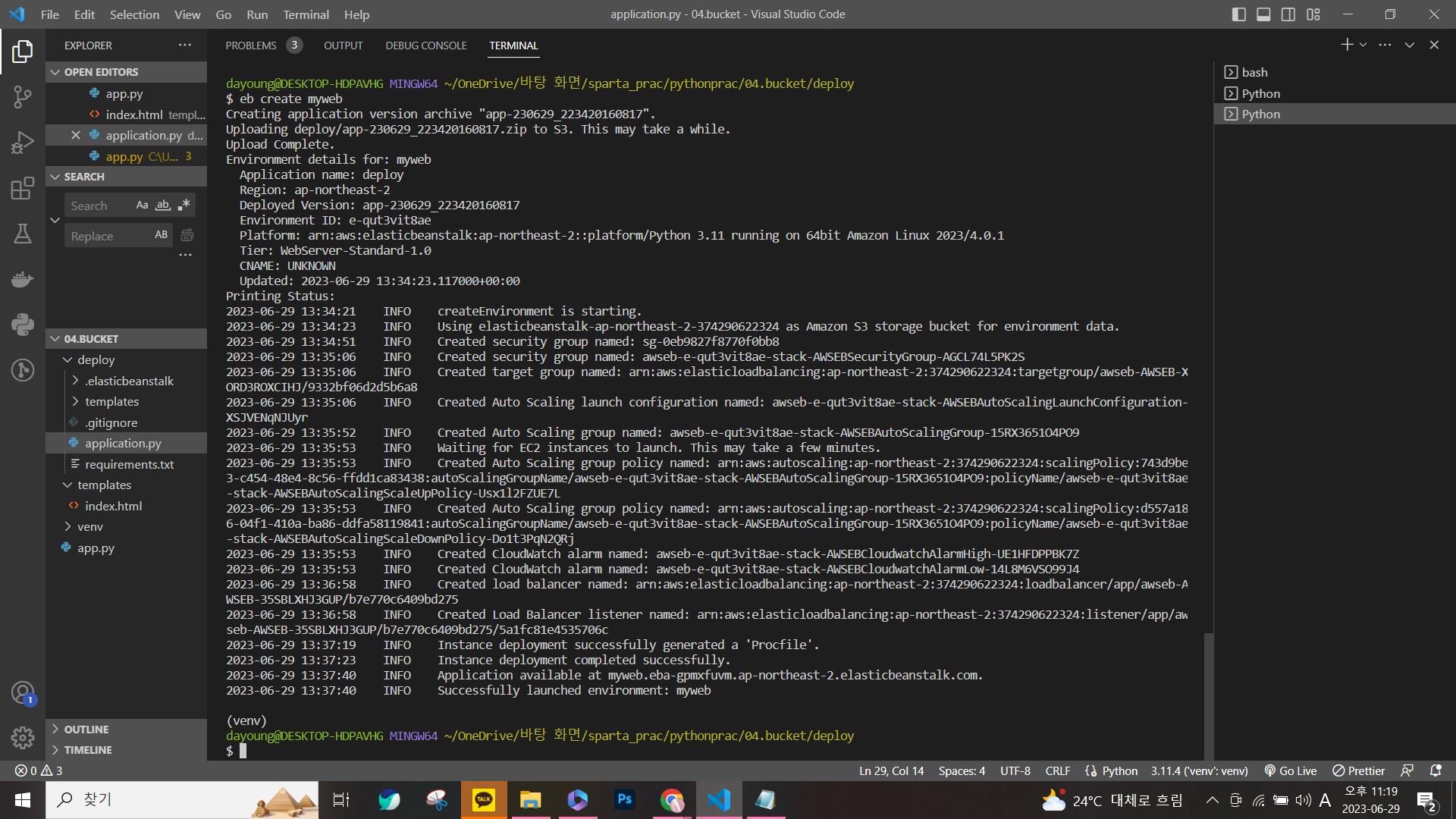Viewport: 1456px width, 819px height.
Task: Open the terminal launch profile dropdown
Action: [x=1363, y=45]
